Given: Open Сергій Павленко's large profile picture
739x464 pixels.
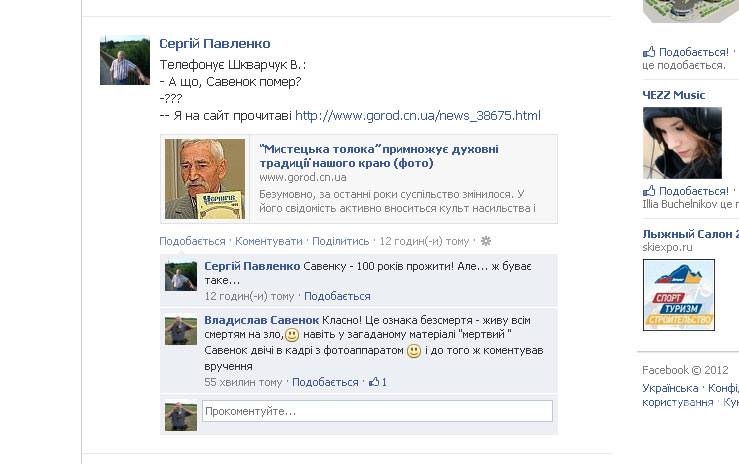Looking at the screenshot, I should [x=125, y=60].
